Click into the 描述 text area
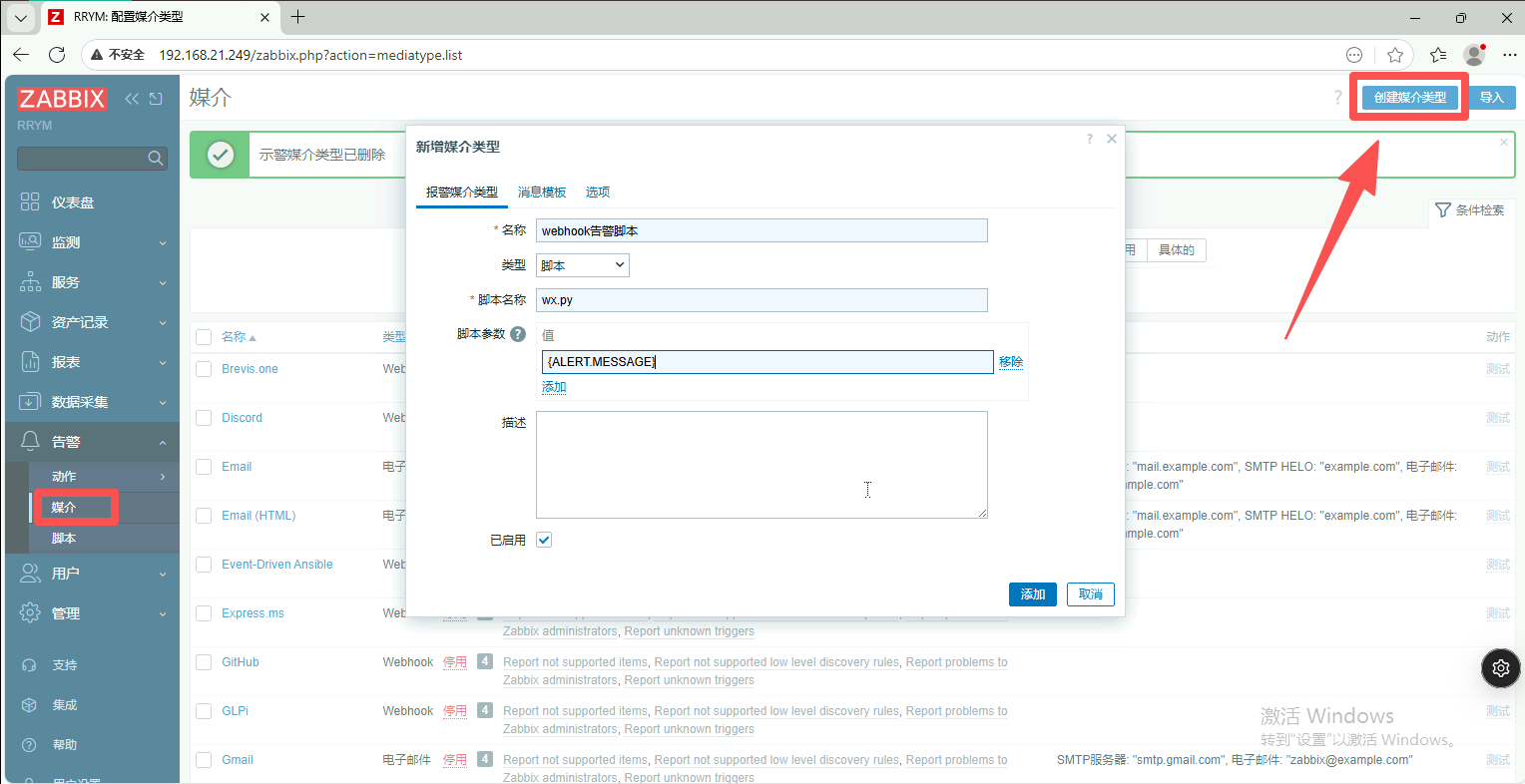Viewport: 1525px width, 784px height. tap(761, 464)
